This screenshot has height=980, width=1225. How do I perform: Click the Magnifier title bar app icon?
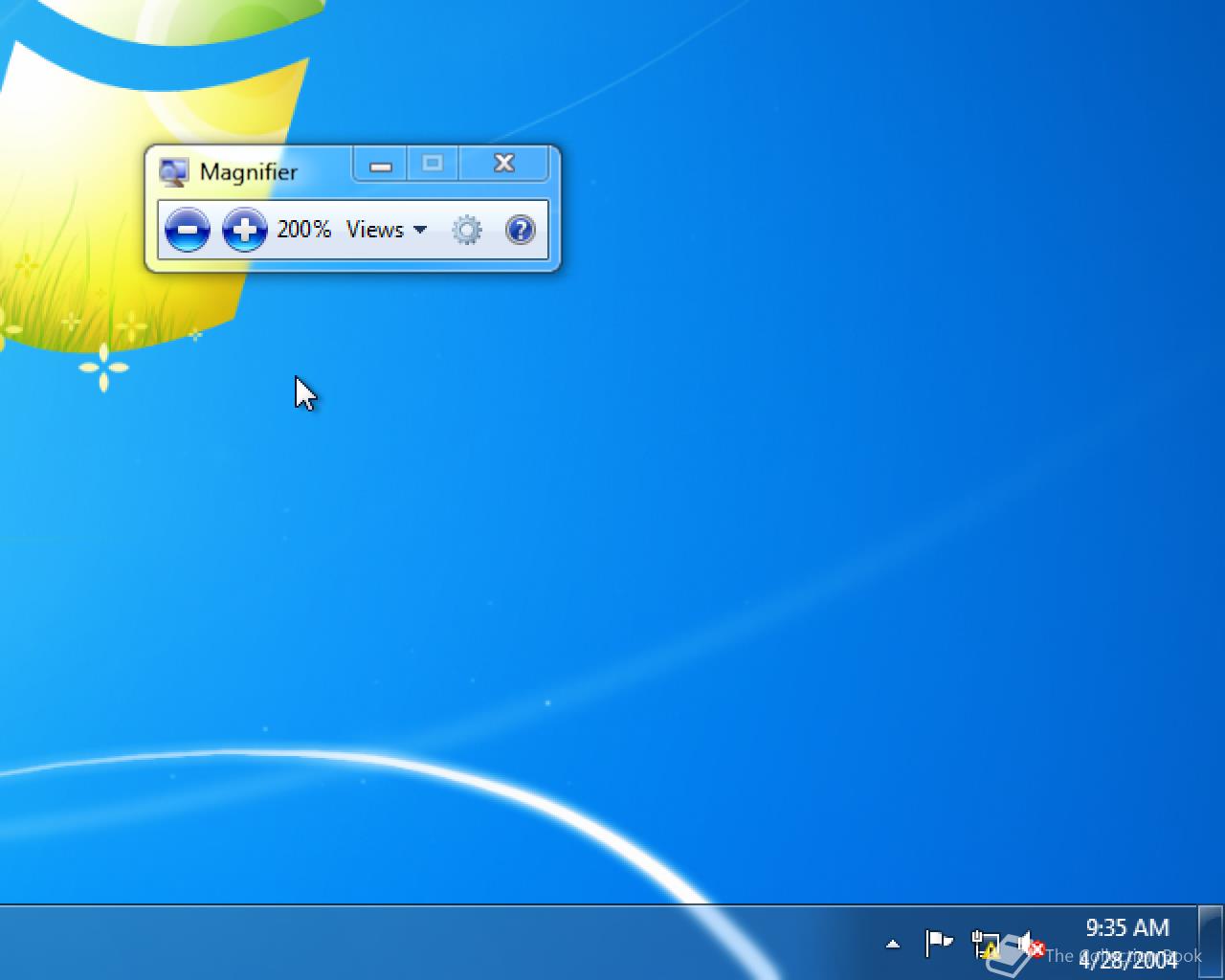174,172
